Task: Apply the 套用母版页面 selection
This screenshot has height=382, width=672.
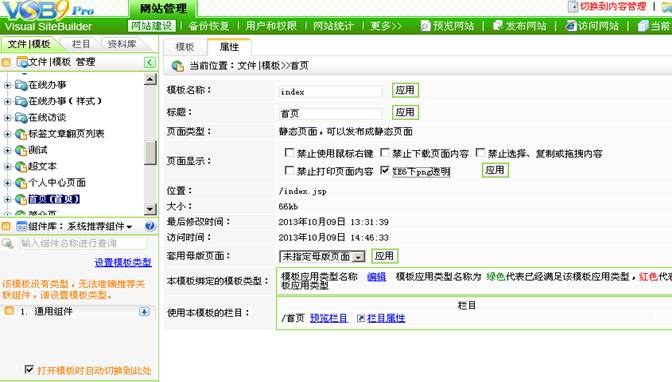Action: click(384, 256)
